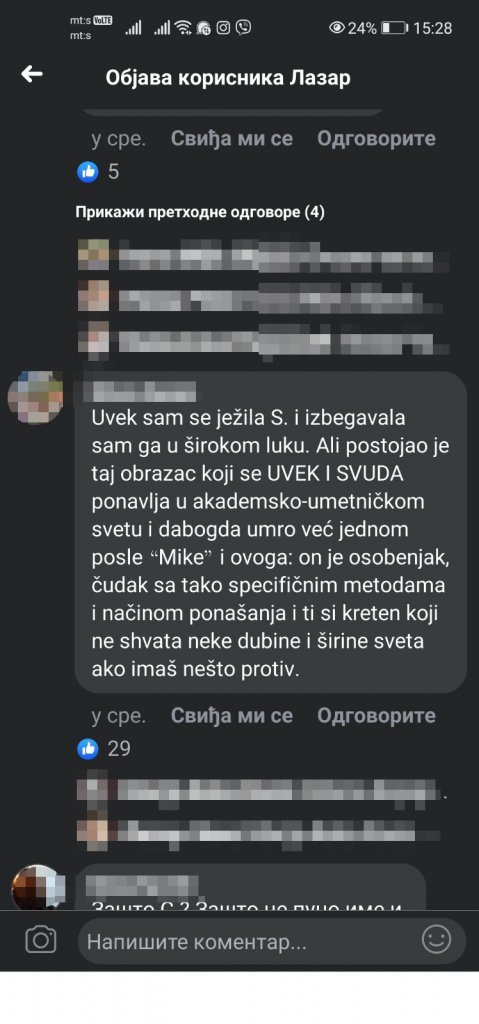
Task: Open the emoji smiley picker
Action: (437, 940)
